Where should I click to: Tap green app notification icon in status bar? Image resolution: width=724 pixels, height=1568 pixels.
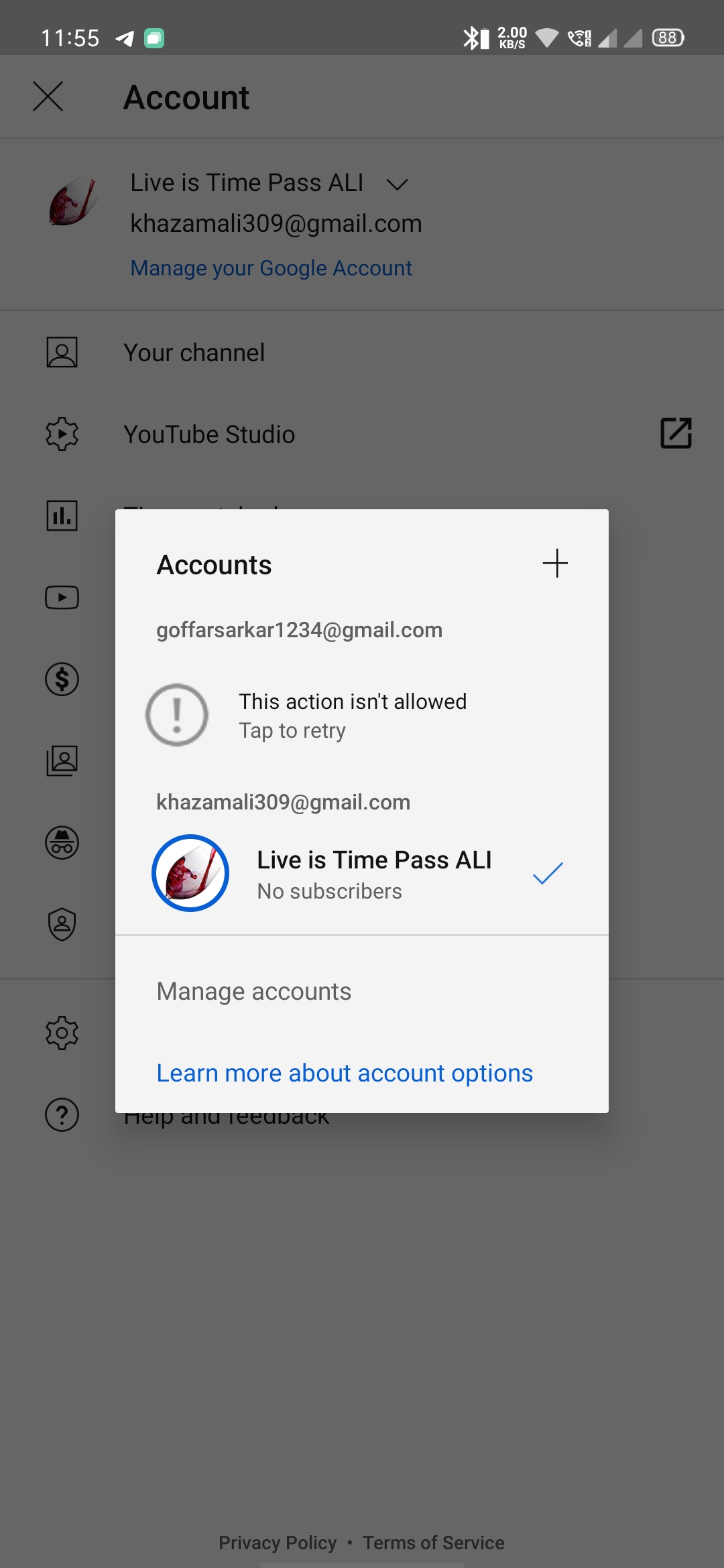[154, 38]
